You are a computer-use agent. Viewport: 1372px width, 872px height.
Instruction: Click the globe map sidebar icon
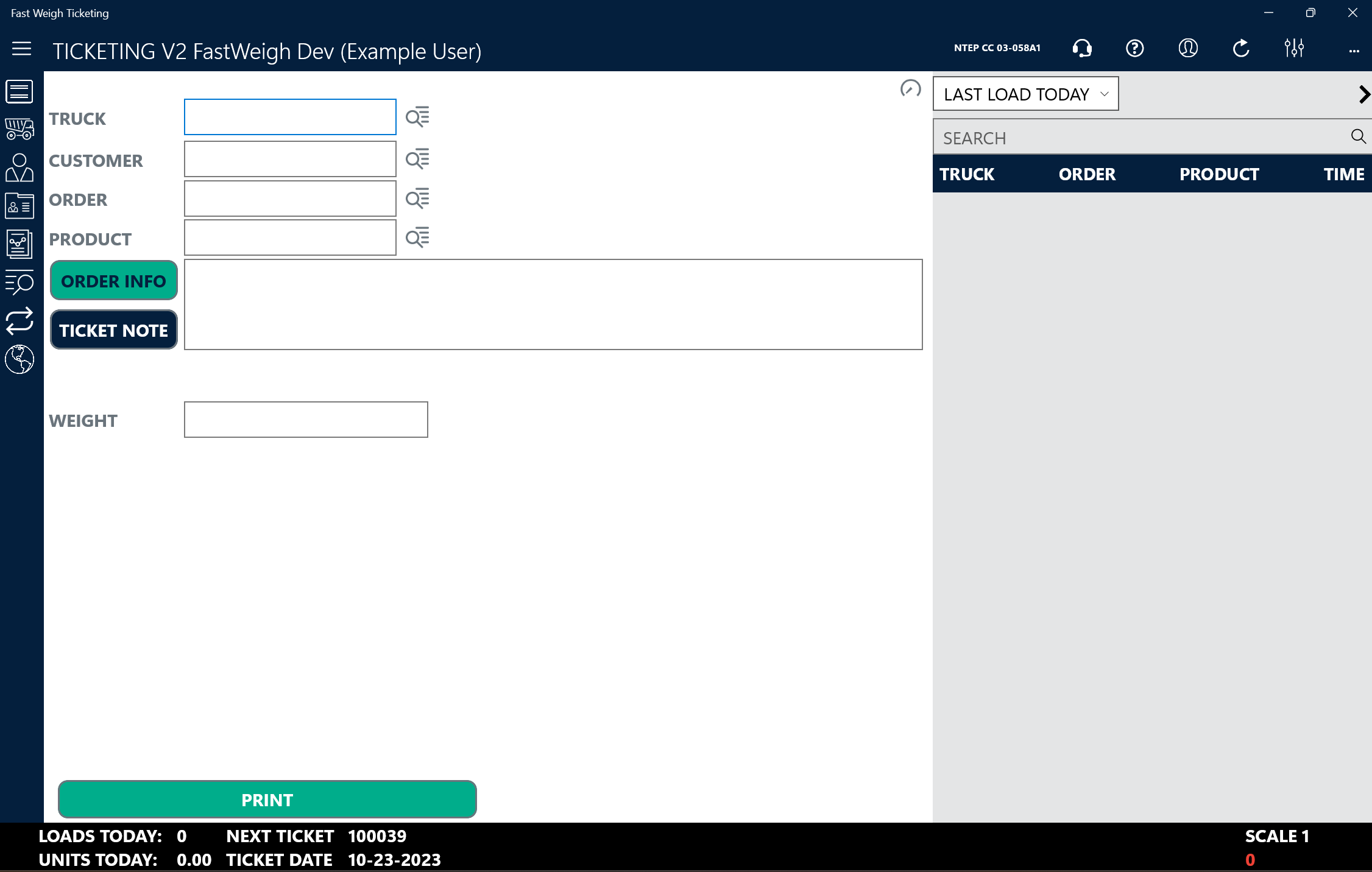point(19,359)
